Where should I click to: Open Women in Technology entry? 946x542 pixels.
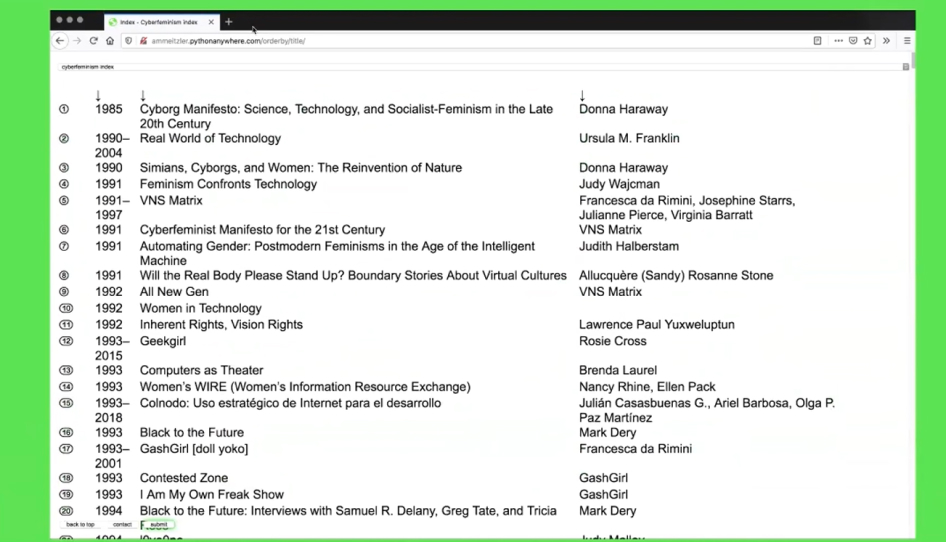coord(201,308)
